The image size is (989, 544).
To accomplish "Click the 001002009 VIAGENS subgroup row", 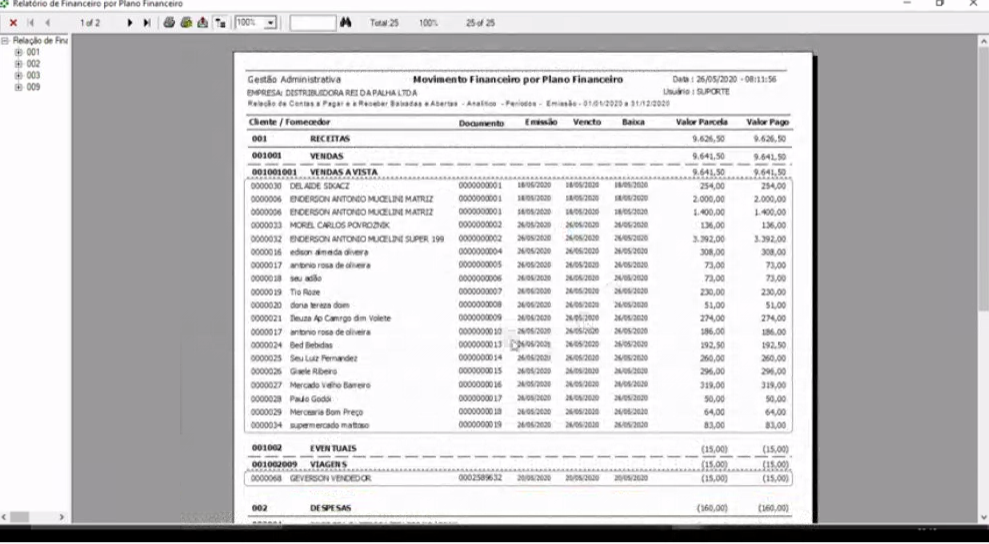I will pos(518,464).
